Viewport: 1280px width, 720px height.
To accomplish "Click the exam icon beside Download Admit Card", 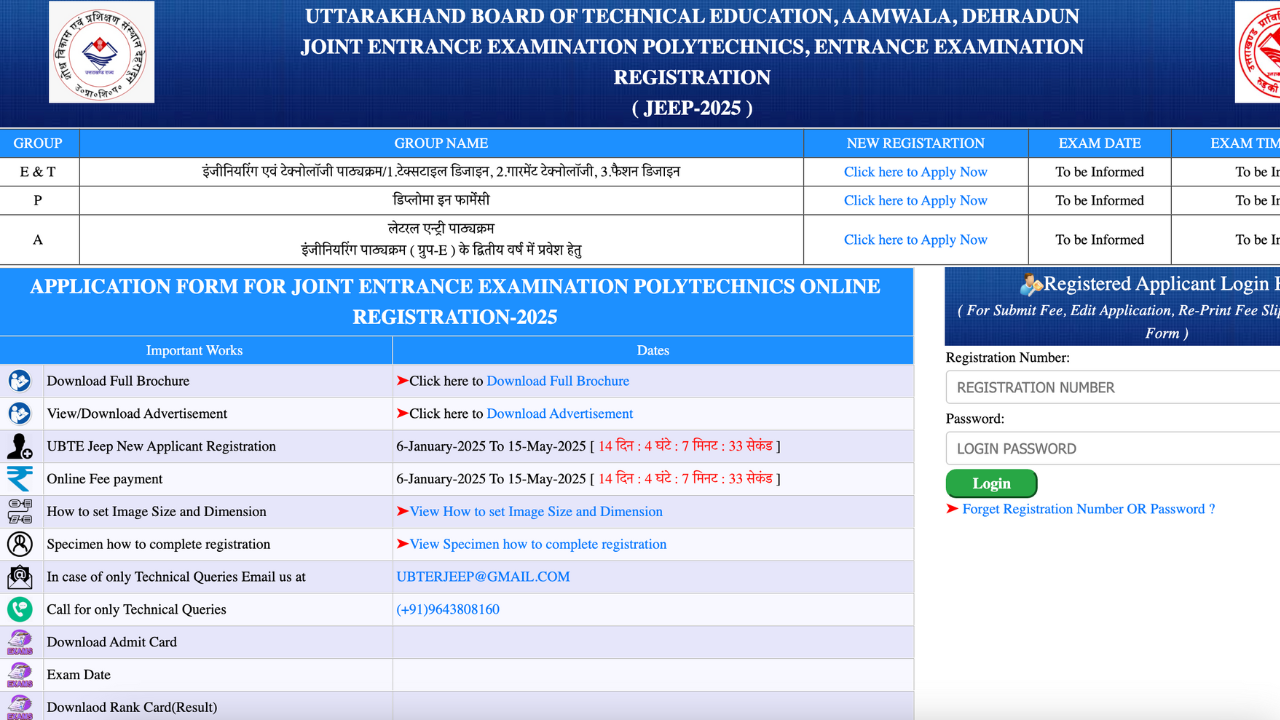I will (20, 642).
